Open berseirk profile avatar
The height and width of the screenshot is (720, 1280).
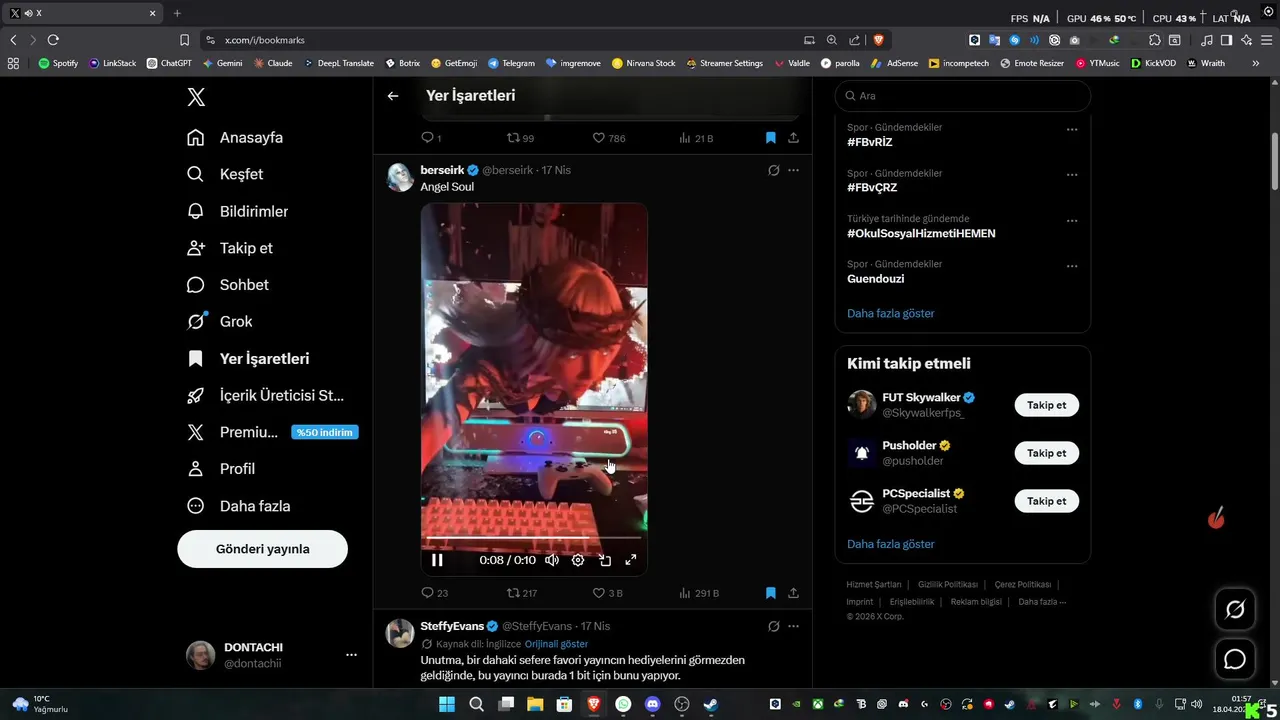tap(400, 177)
